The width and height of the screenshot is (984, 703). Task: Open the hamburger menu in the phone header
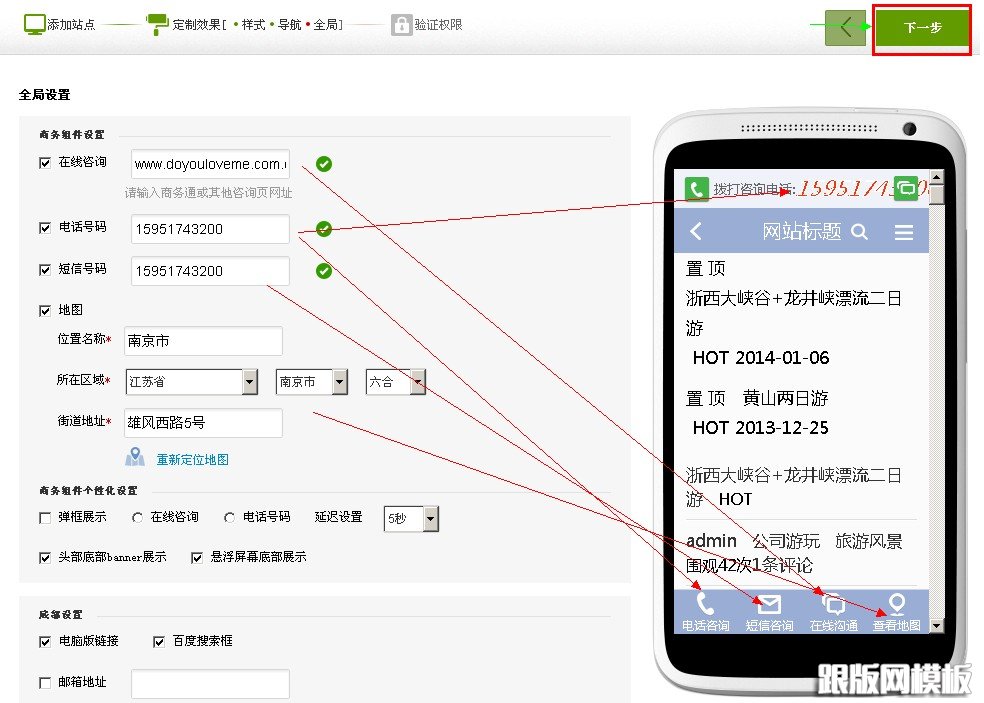[903, 231]
